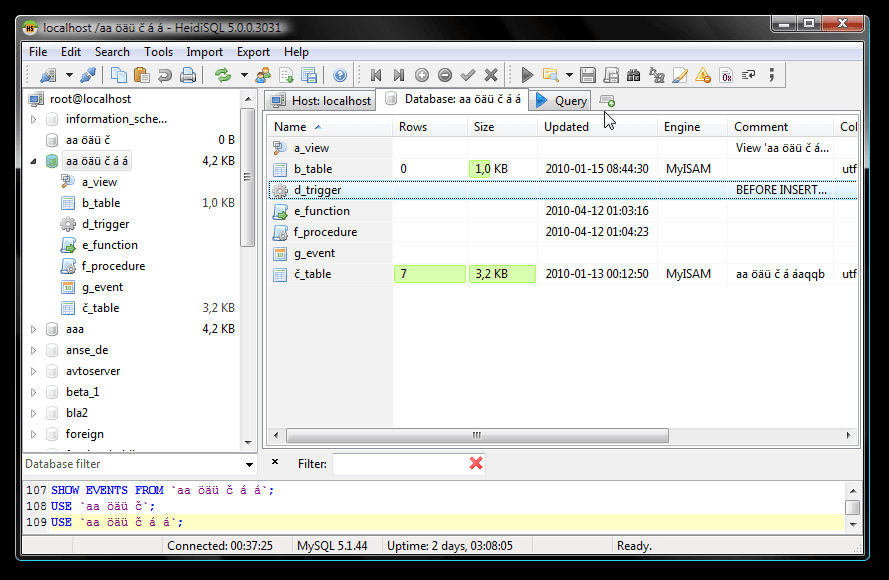Open the Edit menu

tap(71, 52)
